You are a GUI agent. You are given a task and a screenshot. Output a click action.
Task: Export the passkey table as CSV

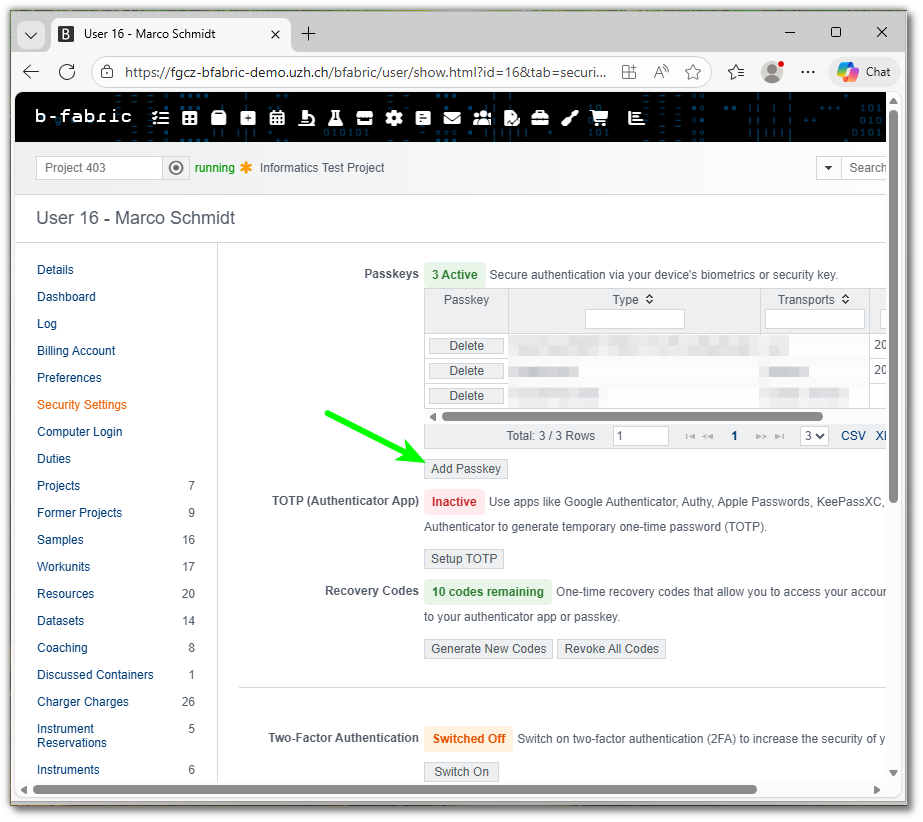[x=853, y=436]
